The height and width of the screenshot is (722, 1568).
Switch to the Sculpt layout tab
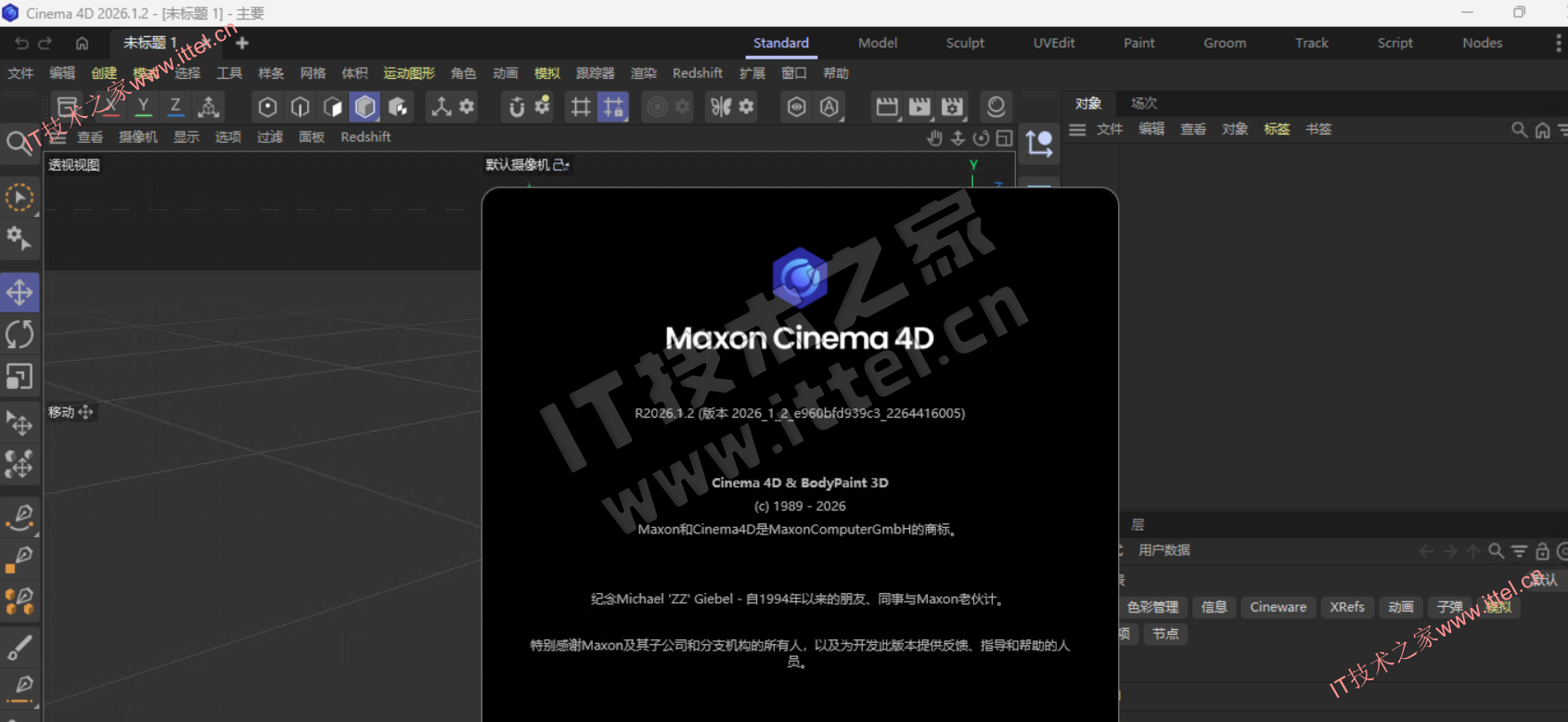click(x=965, y=43)
